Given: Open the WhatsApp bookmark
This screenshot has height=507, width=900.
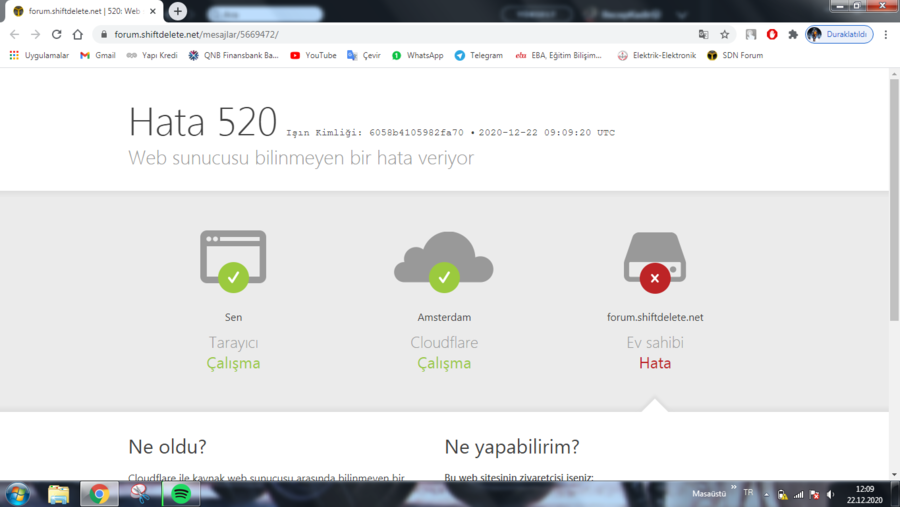Looking at the screenshot, I should tap(417, 55).
